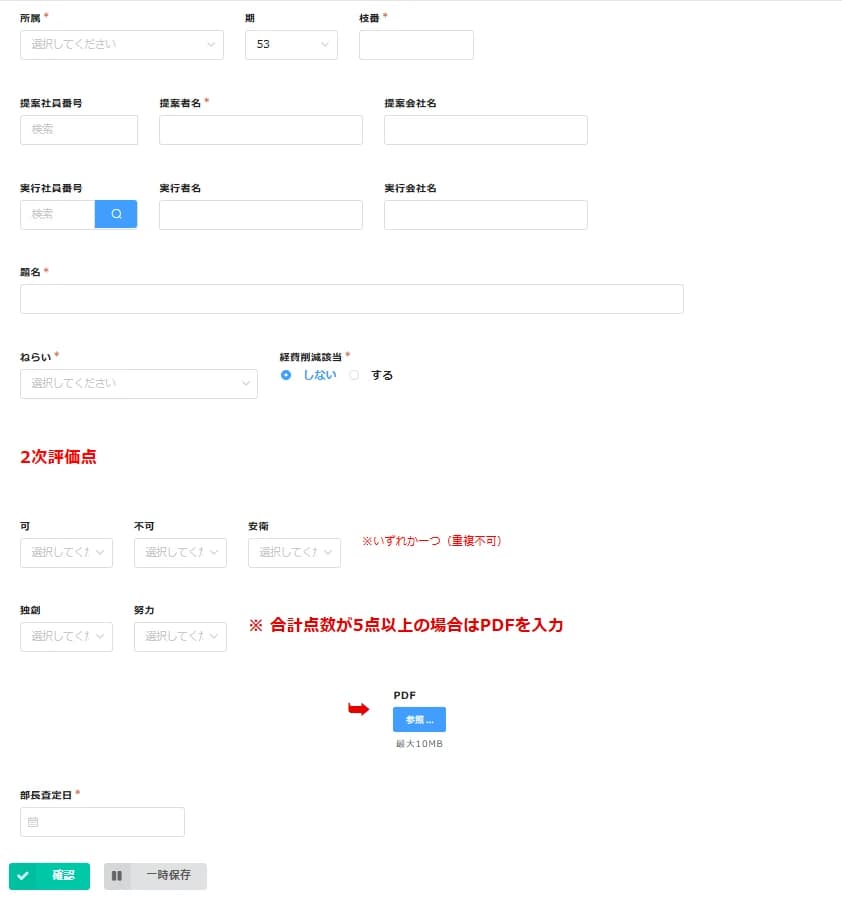Screen dimensions: 842x909
Task: Focus the 題名 text field
Action: click(351, 299)
